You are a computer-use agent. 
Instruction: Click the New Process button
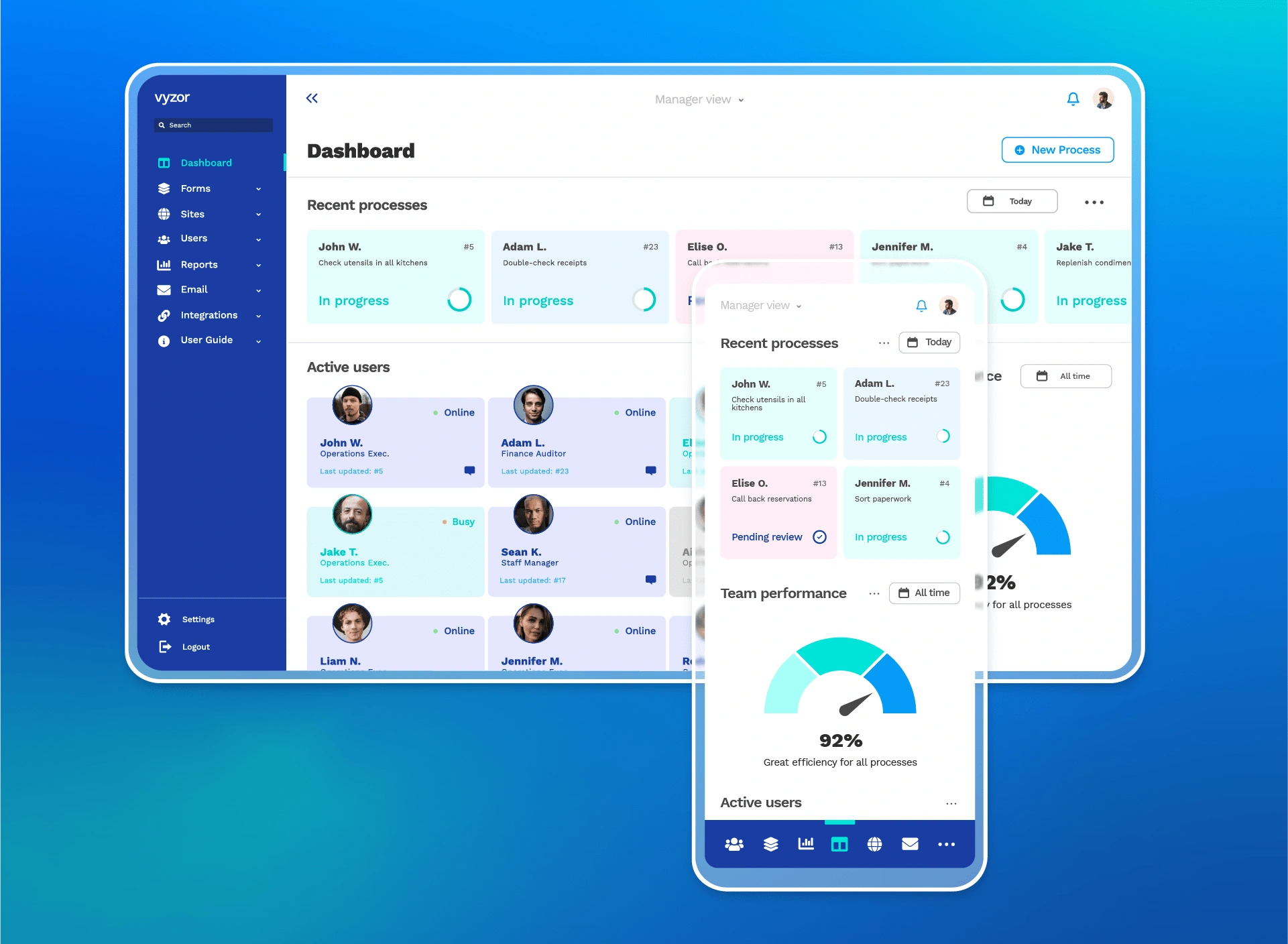pyautogui.click(x=1056, y=150)
